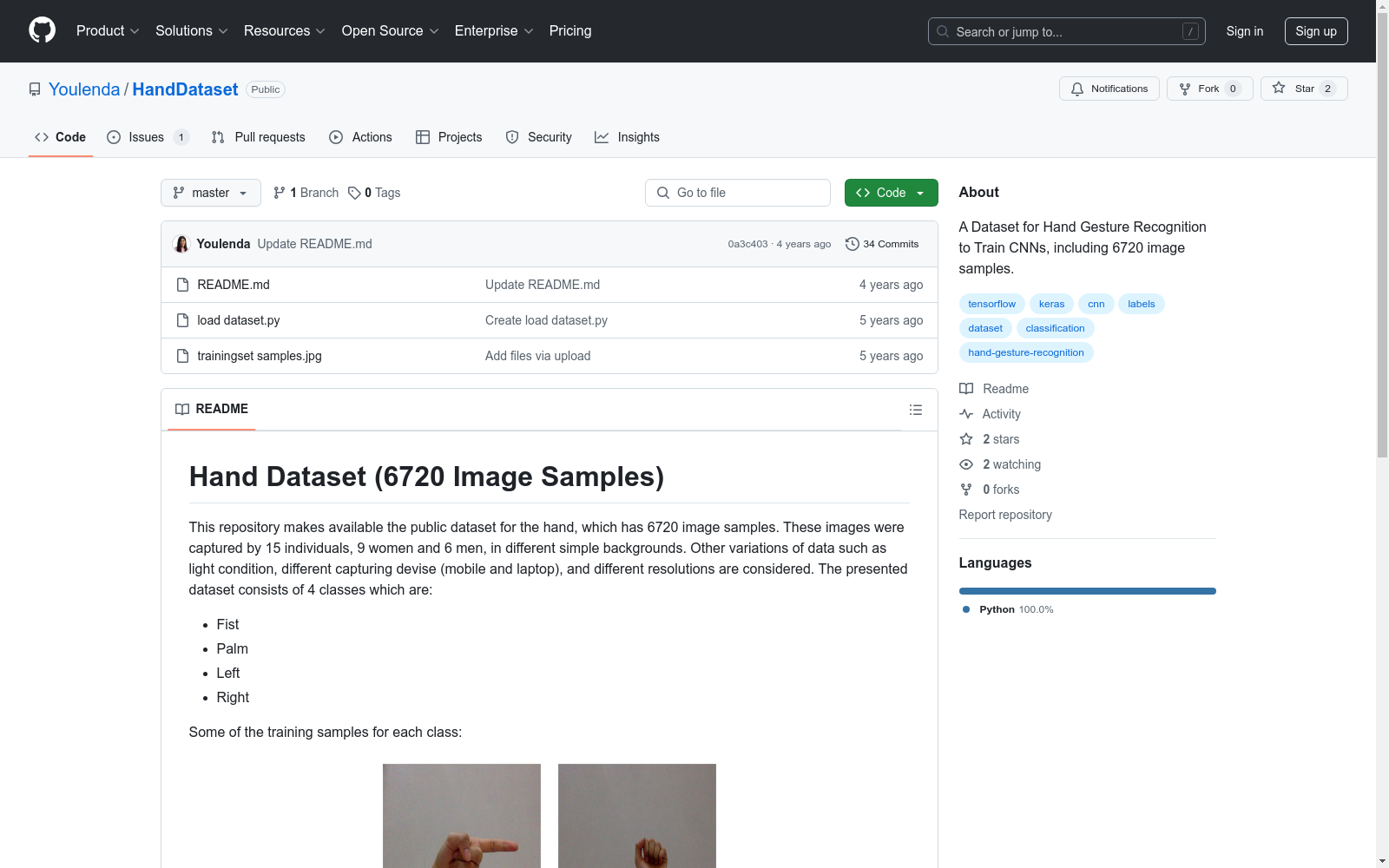Click the Sign up button
This screenshot has width=1389, height=868.
click(1315, 31)
